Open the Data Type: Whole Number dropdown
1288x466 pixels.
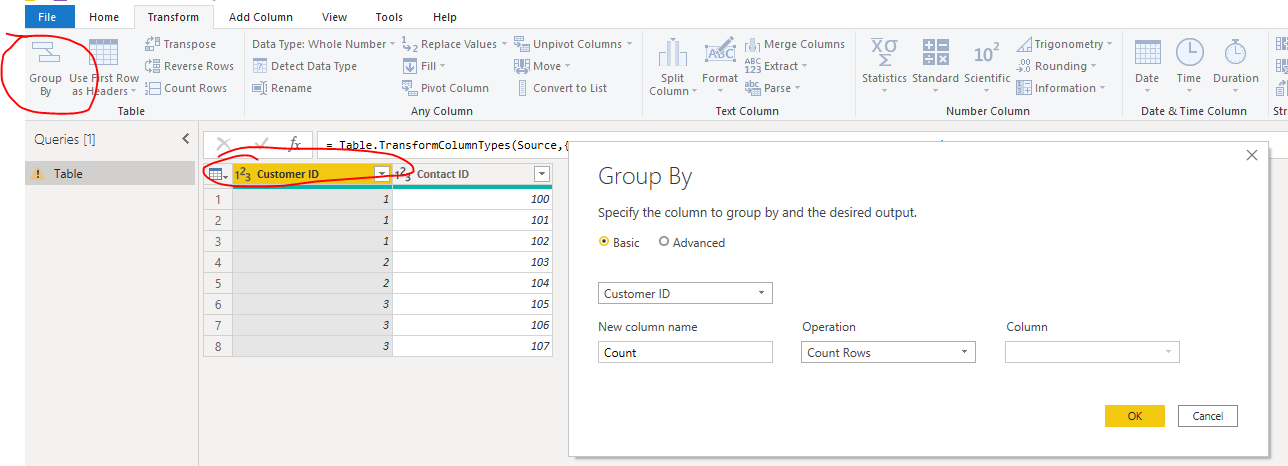324,44
